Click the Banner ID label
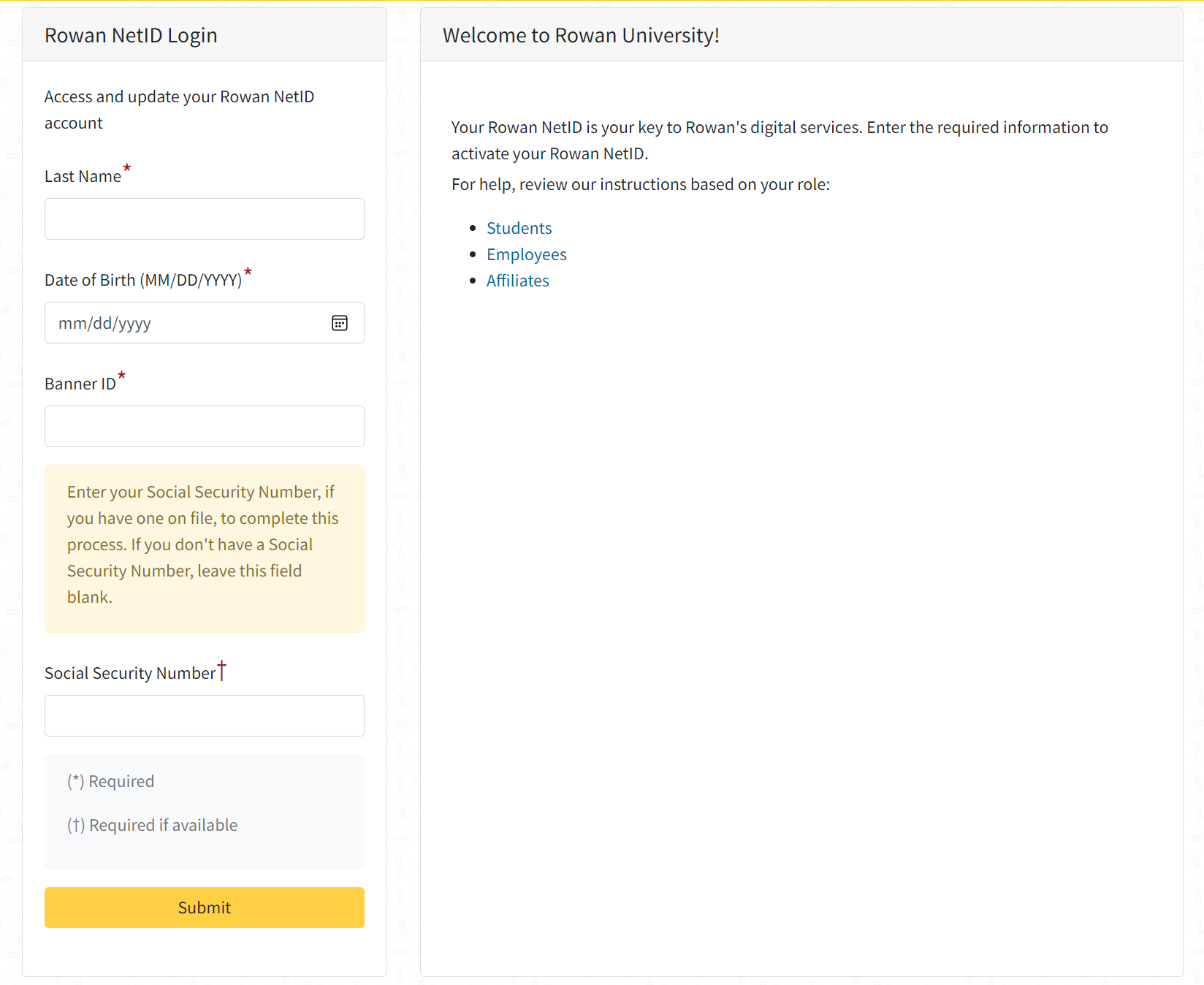Viewport: 1204px width, 985px height. [x=80, y=384]
